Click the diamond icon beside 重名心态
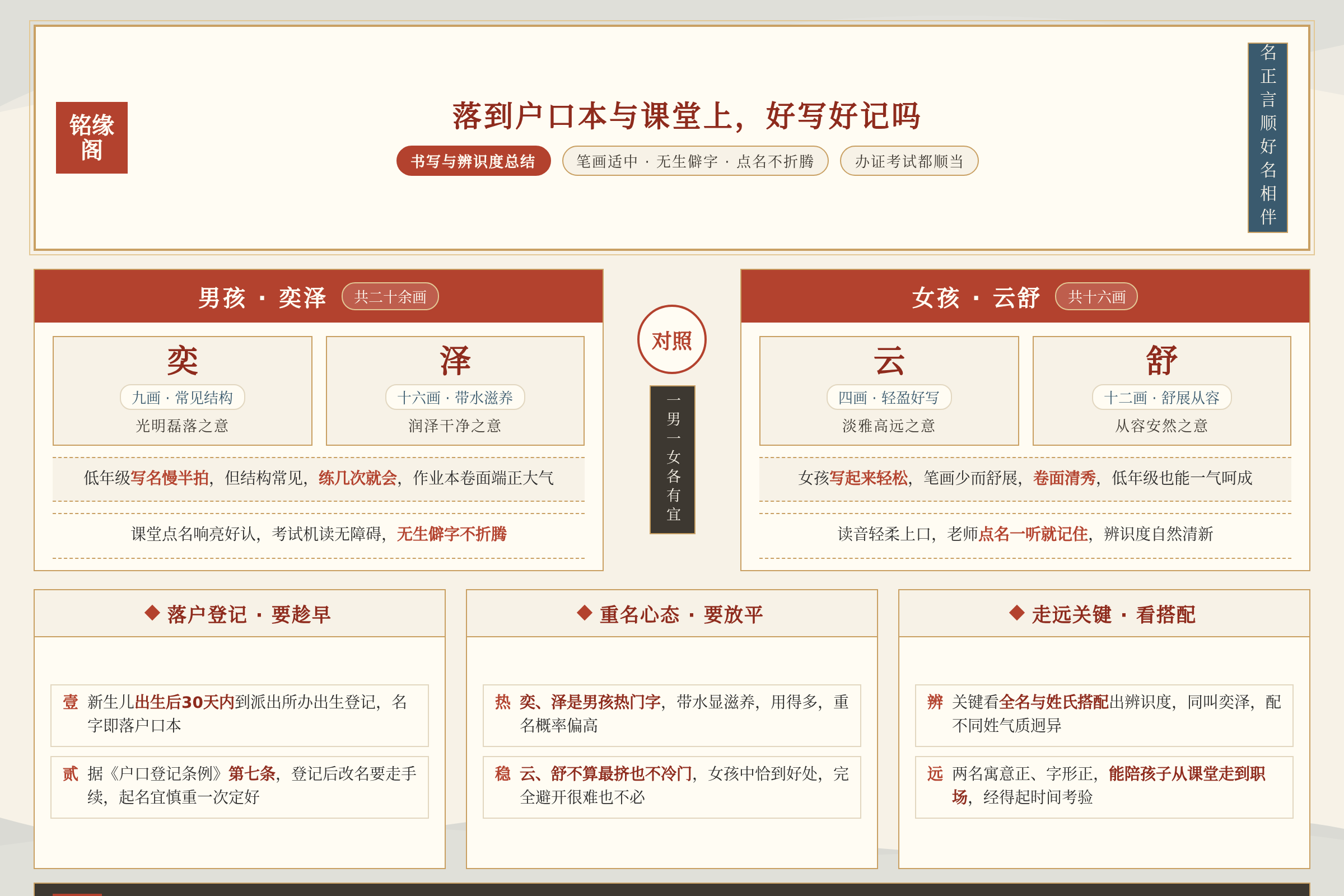This screenshot has width=1344, height=896. [585, 613]
